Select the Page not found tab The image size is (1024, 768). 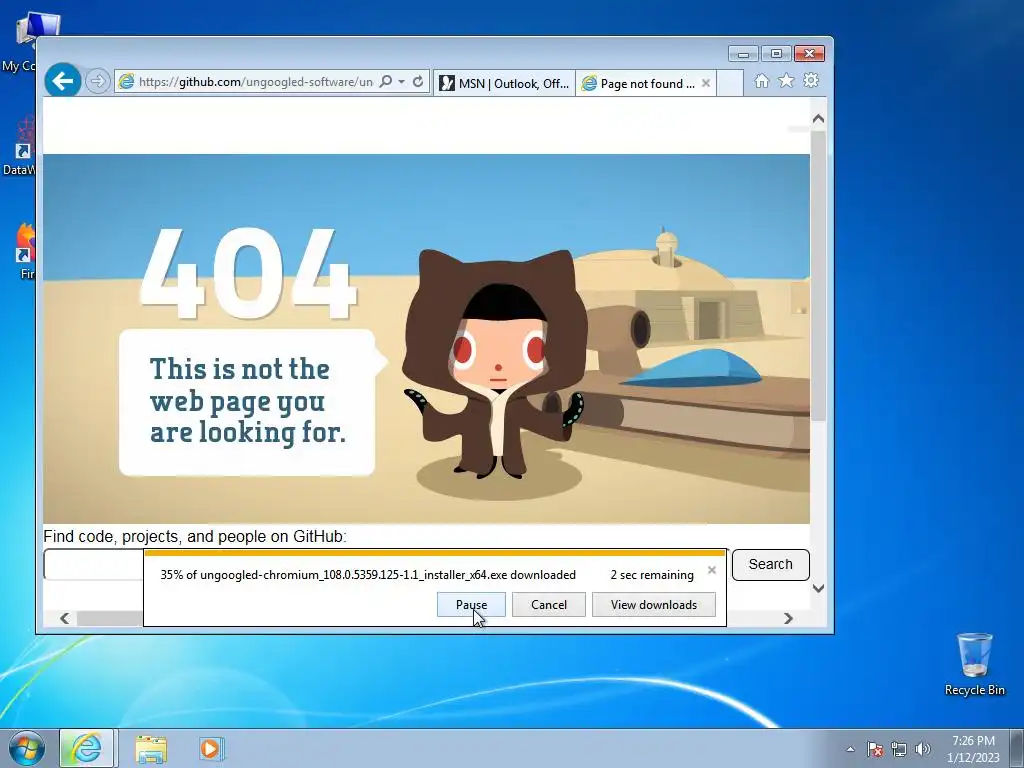click(x=640, y=83)
